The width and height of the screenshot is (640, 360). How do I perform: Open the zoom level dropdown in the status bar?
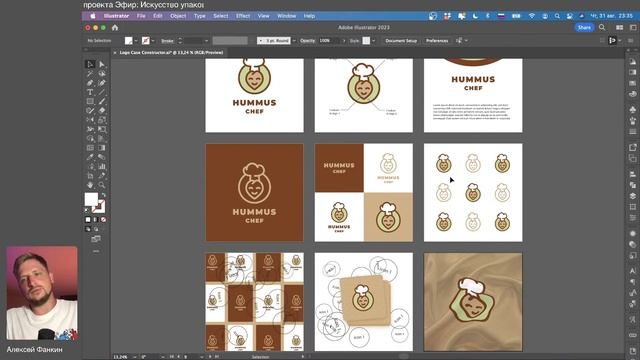click(135, 357)
